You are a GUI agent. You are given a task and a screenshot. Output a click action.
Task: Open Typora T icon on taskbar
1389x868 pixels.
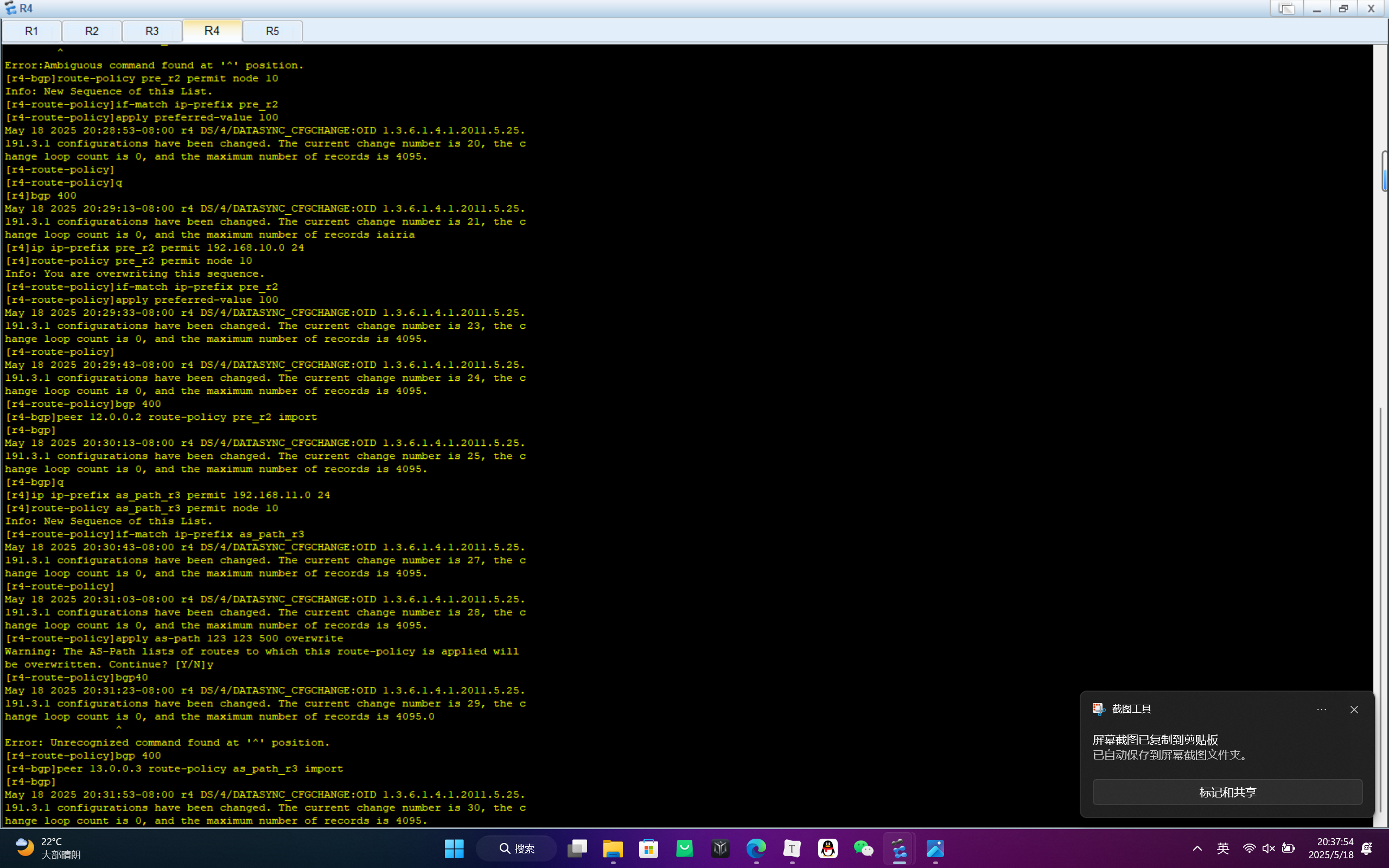click(x=792, y=848)
